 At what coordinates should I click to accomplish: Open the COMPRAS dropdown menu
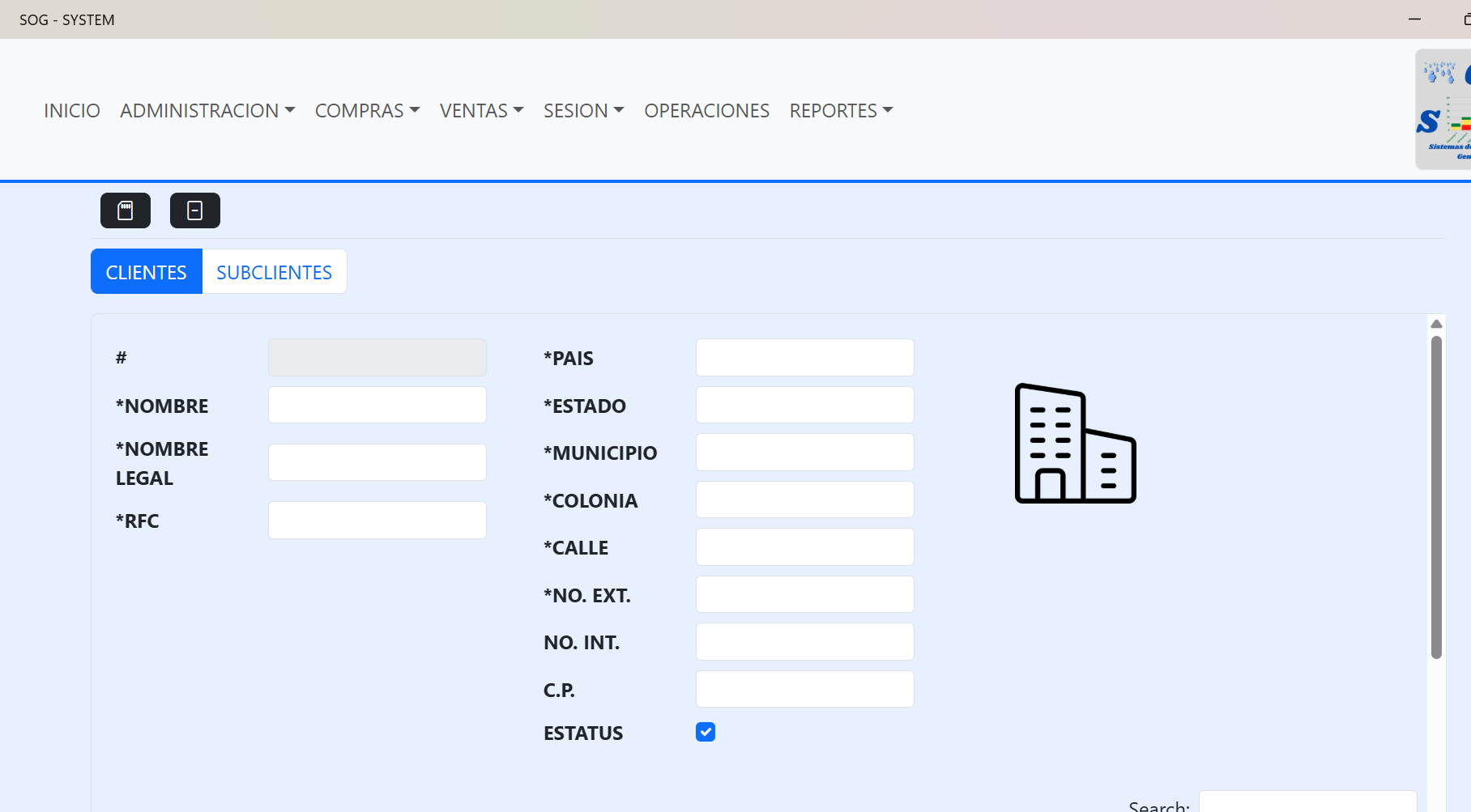(x=367, y=110)
